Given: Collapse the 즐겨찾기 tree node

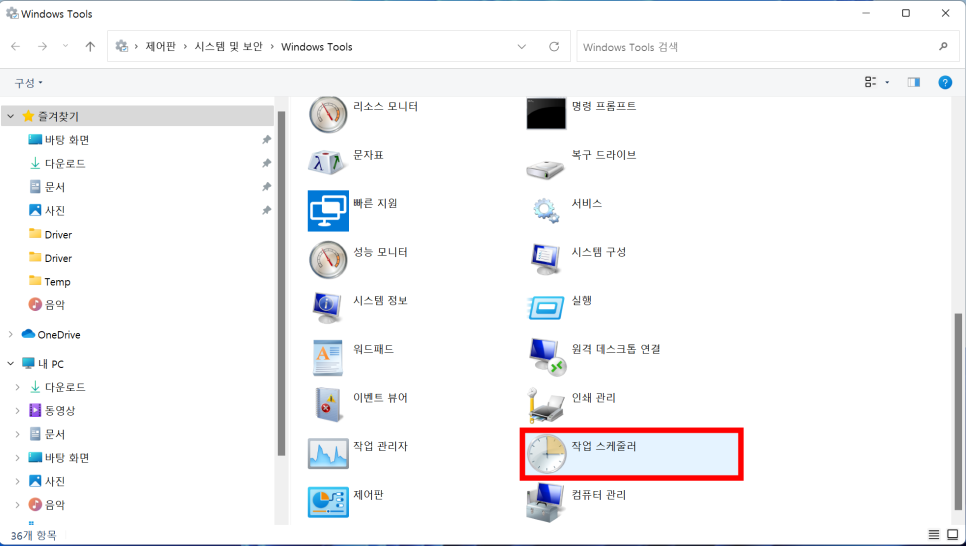Looking at the screenshot, I should [10, 116].
